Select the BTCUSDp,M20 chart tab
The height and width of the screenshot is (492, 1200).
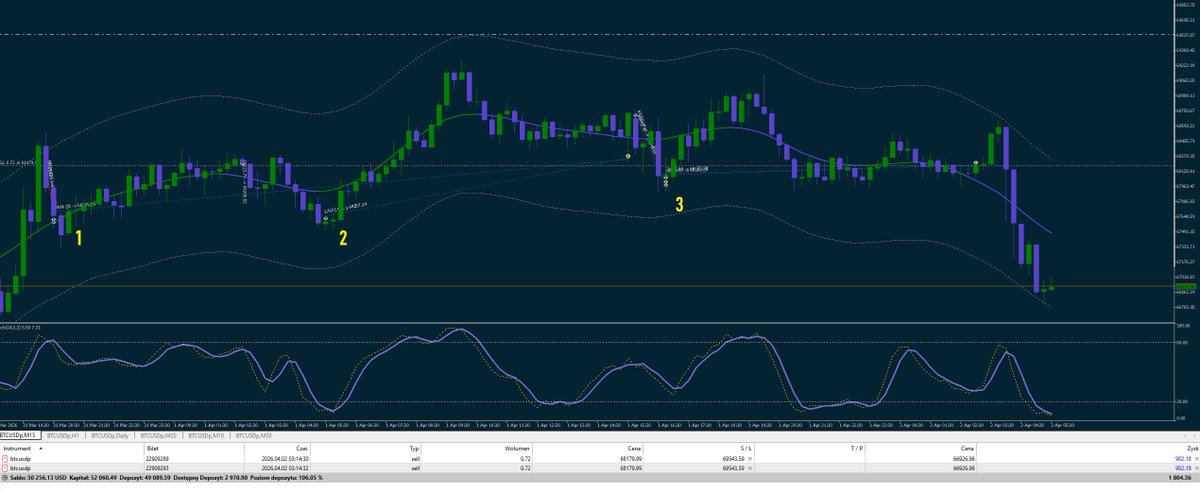(158, 436)
